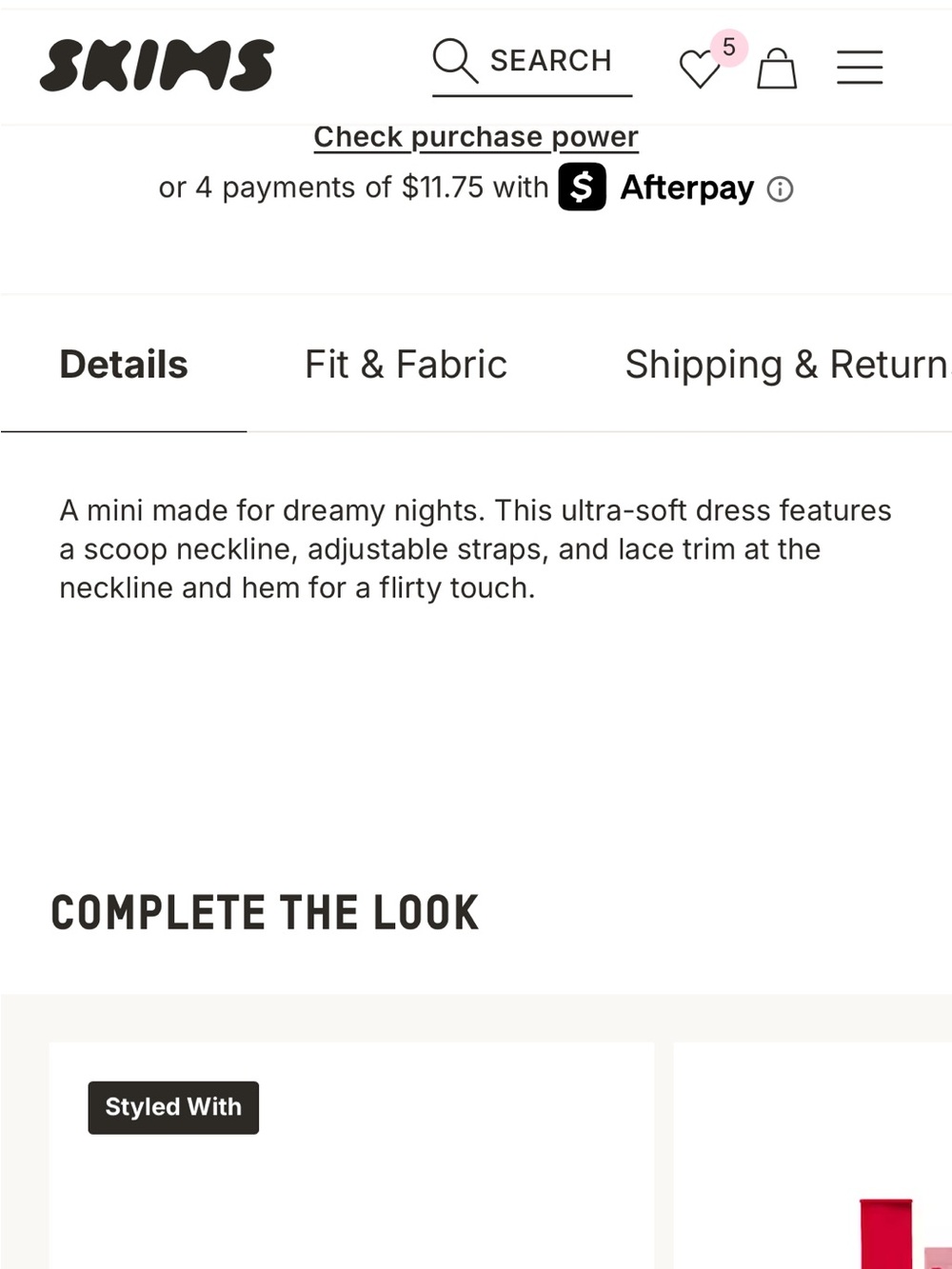Switch to the Shipping & Returns tab
This screenshot has height=1269, width=952.
787,365
